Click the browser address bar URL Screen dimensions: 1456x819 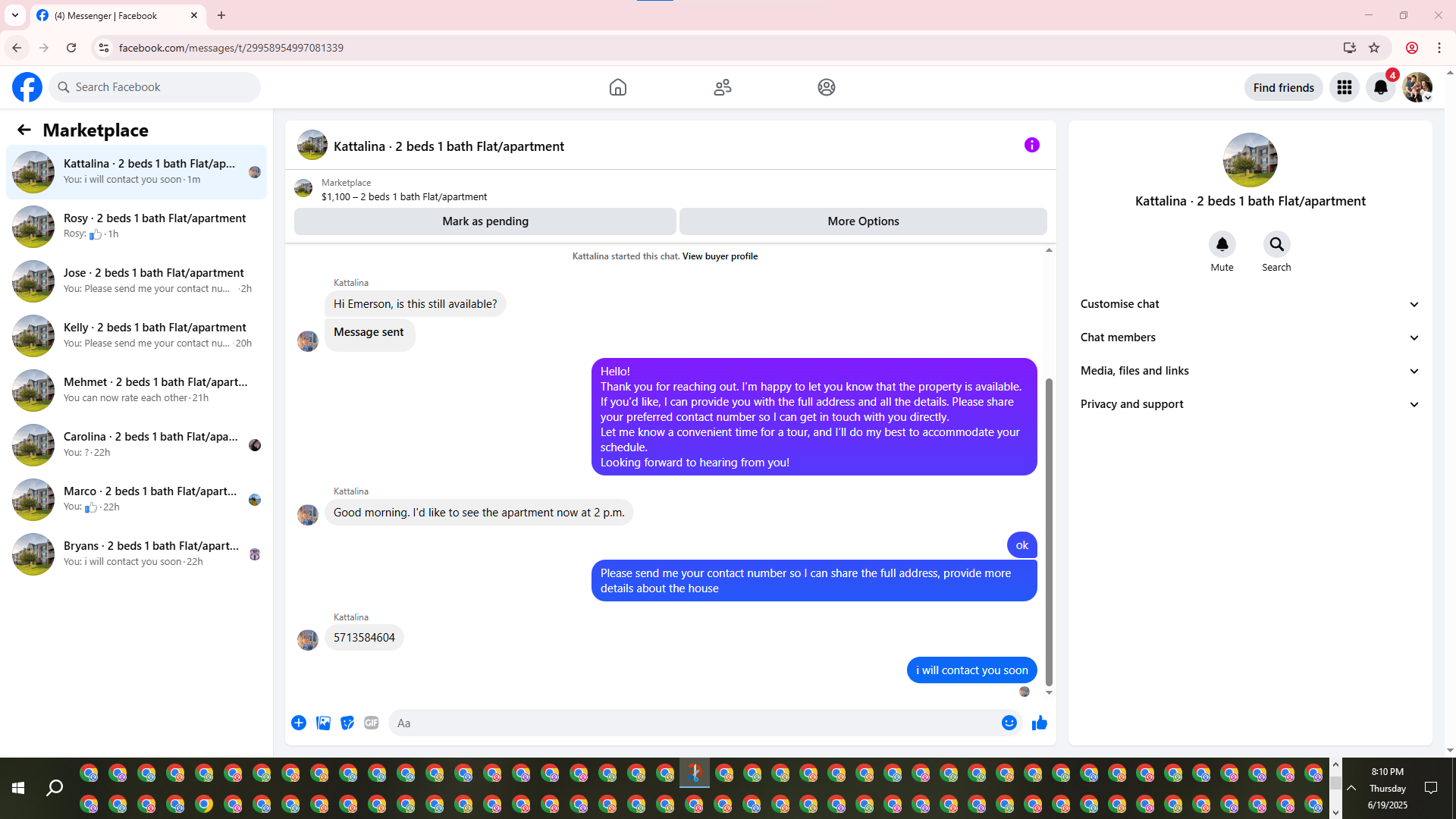(x=231, y=48)
